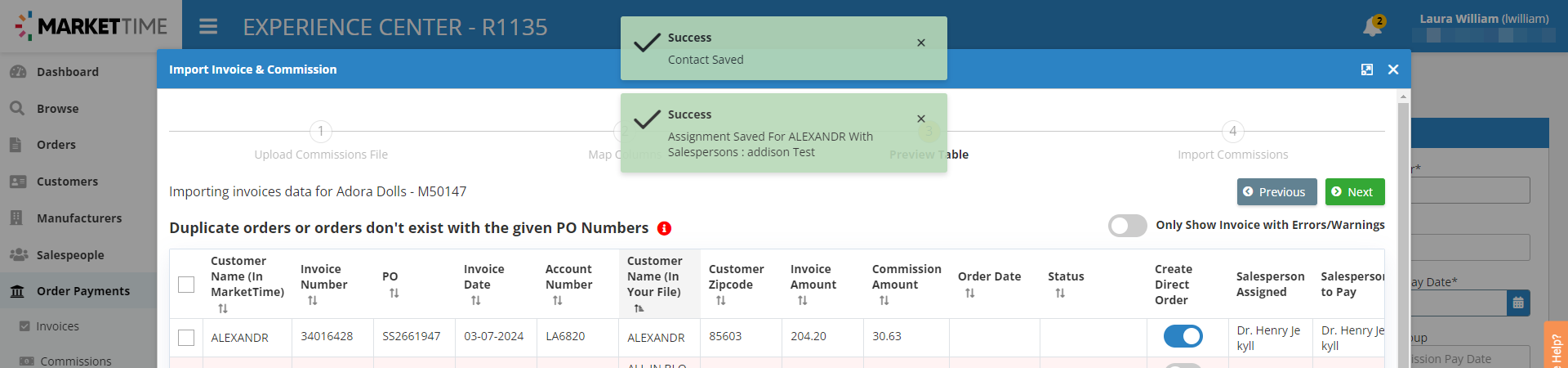
Task: Click the hamburger menu icon
Action: (208, 27)
